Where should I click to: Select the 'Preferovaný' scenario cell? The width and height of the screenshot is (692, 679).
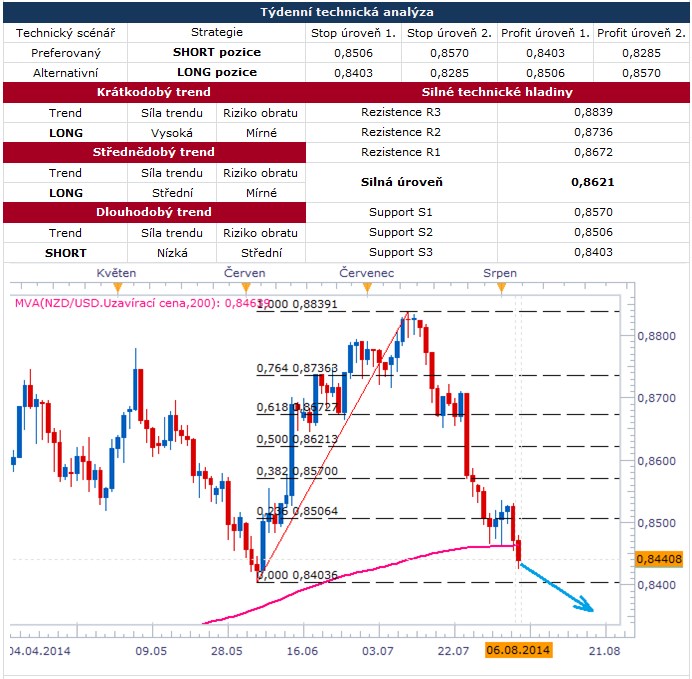point(66,53)
